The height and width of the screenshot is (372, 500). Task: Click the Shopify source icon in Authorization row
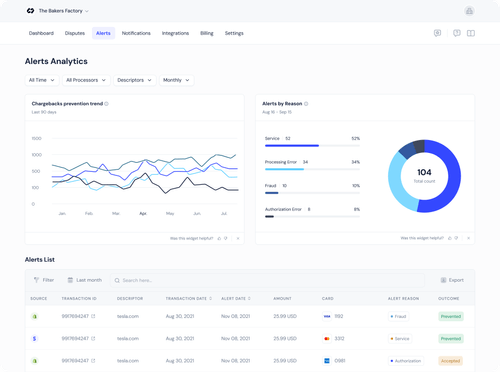[35, 361]
